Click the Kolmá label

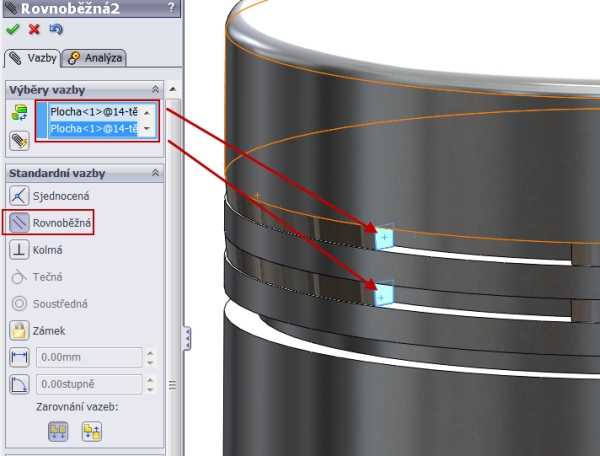click(x=47, y=250)
